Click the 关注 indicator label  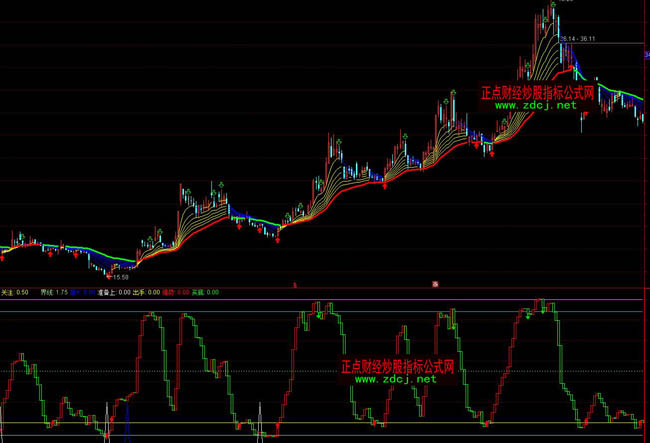coord(9,293)
